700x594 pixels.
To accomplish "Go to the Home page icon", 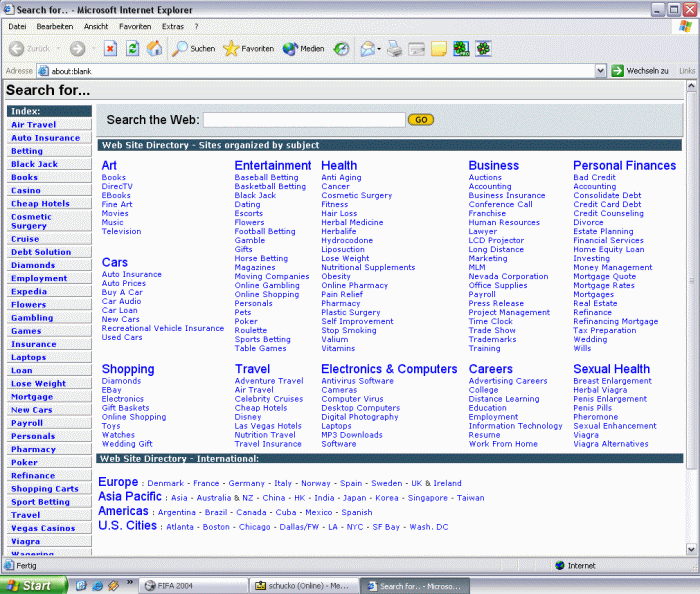I will point(154,48).
